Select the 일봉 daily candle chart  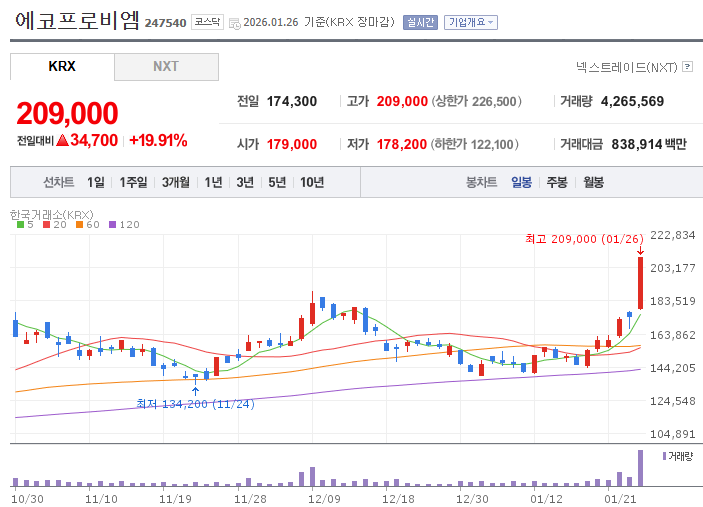tap(521, 182)
